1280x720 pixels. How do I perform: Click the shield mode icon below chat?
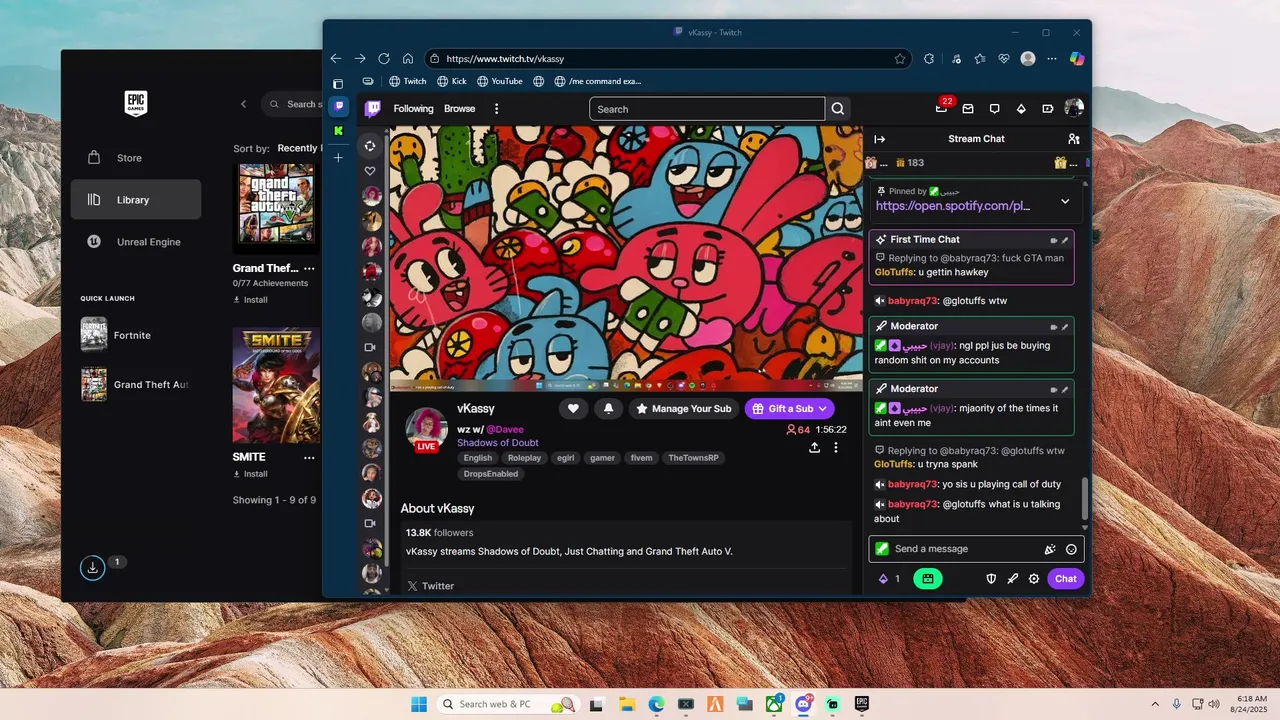click(x=991, y=578)
